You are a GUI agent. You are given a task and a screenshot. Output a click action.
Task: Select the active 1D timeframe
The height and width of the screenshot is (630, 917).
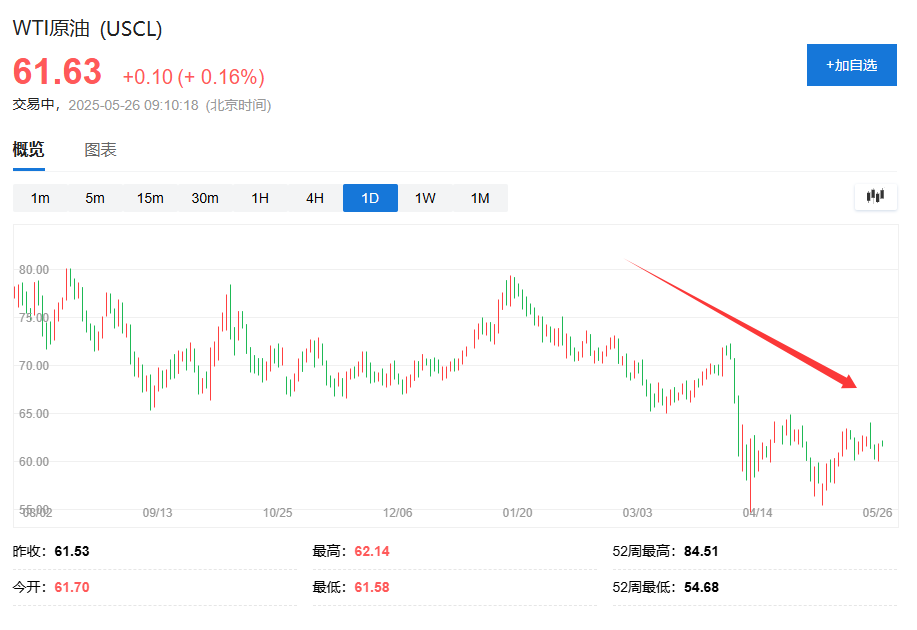pos(370,198)
